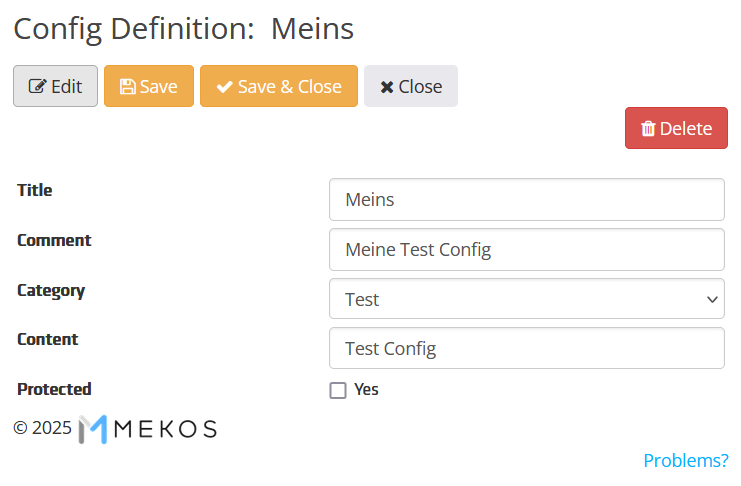Click the Yes label beside the Protected checkbox
Screen dimensions: 741x486
[366, 390]
